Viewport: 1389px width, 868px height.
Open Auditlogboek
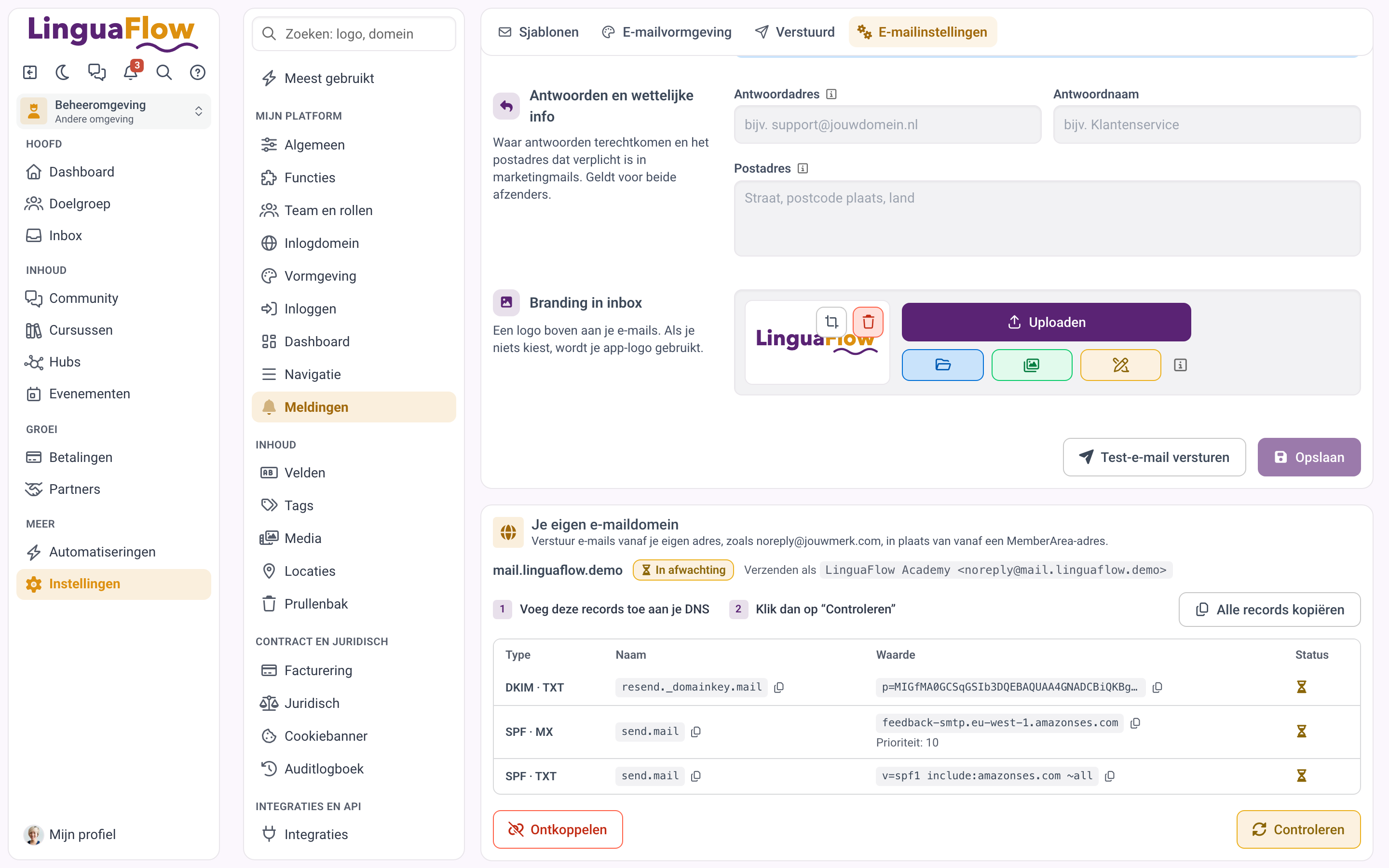[354, 769]
